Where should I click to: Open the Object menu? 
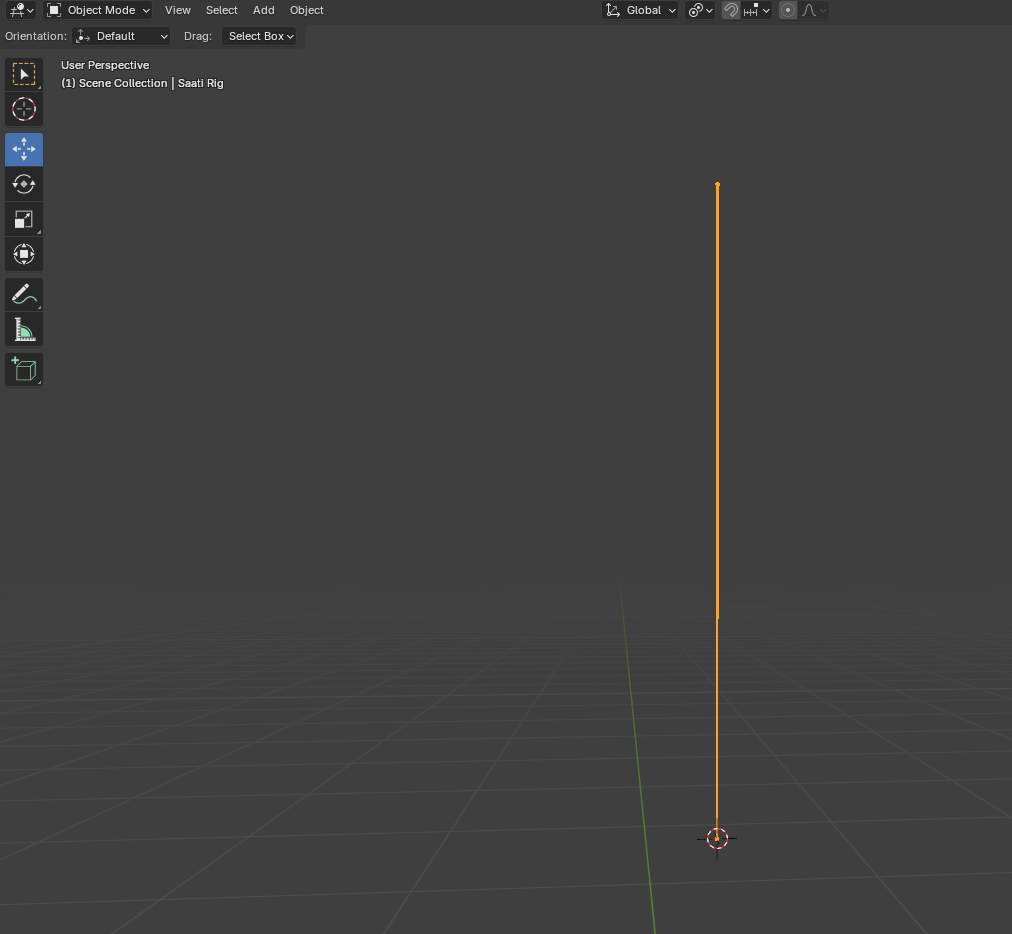pyautogui.click(x=307, y=10)
